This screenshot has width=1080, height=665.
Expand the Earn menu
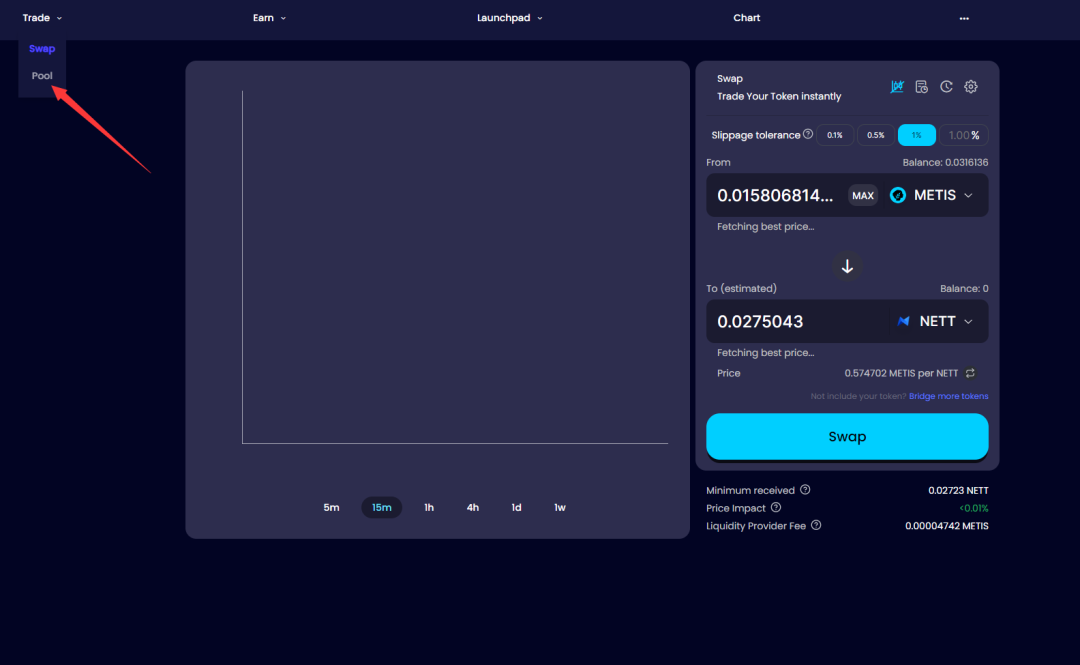coord(269,18)
